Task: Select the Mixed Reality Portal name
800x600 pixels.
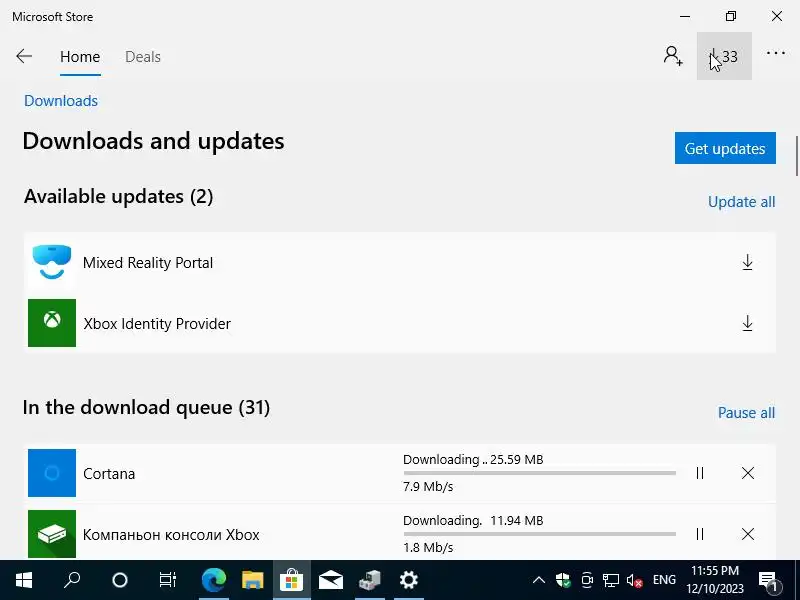Action: 148,262
